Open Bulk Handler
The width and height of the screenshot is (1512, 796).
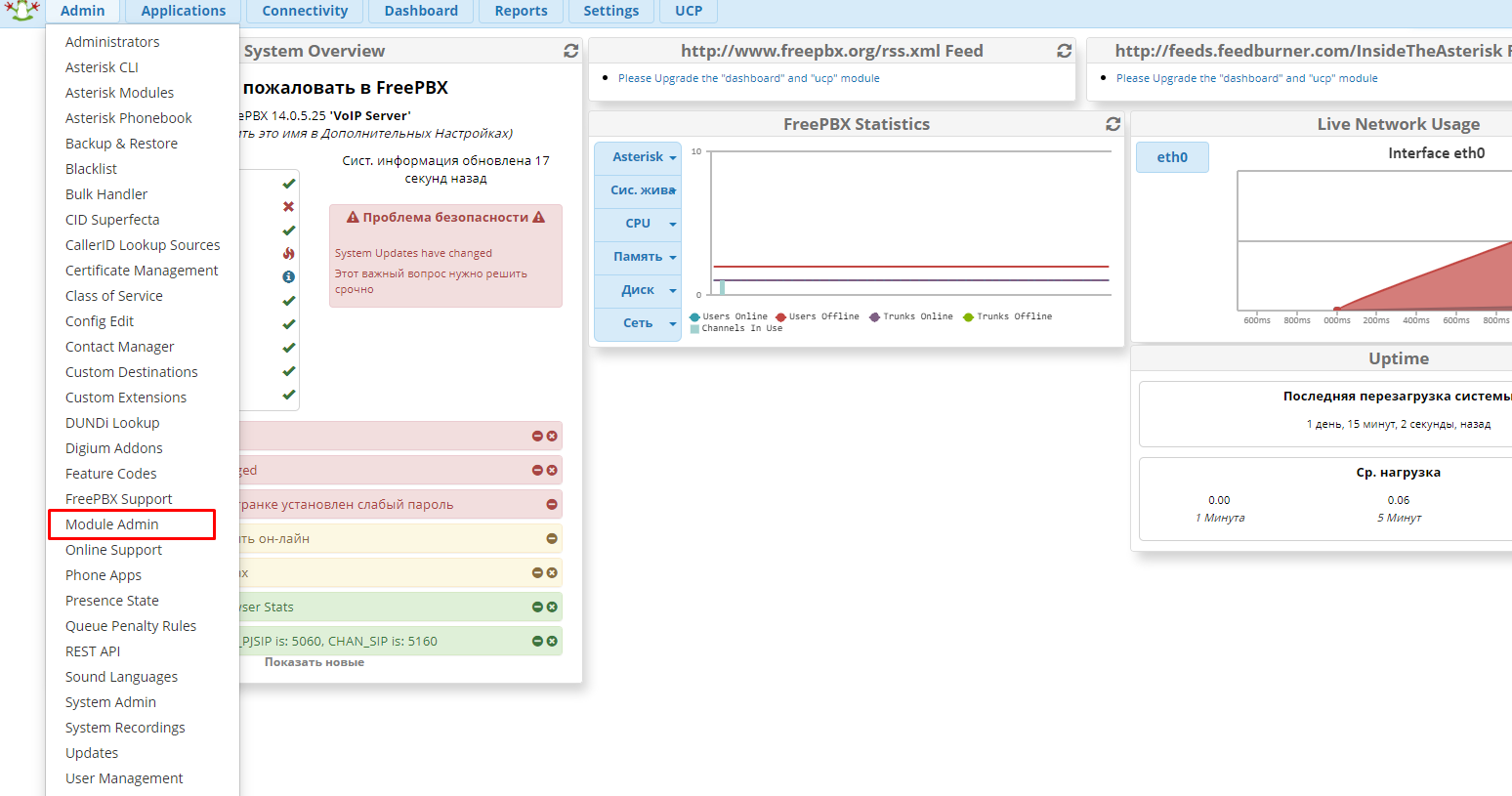(106, 194)
